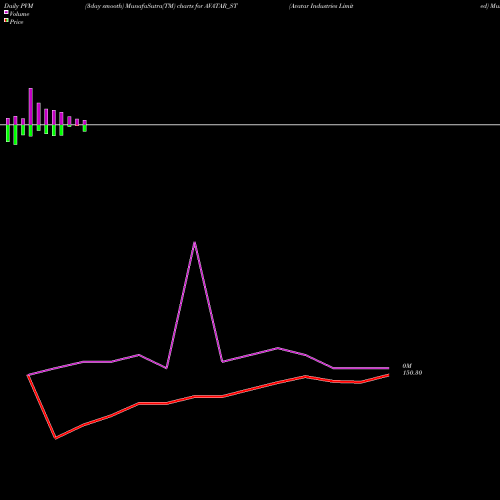Click the Volume legend color swatch
The height and width of the screenshot is (500, 500).
[x=6, y=12]
